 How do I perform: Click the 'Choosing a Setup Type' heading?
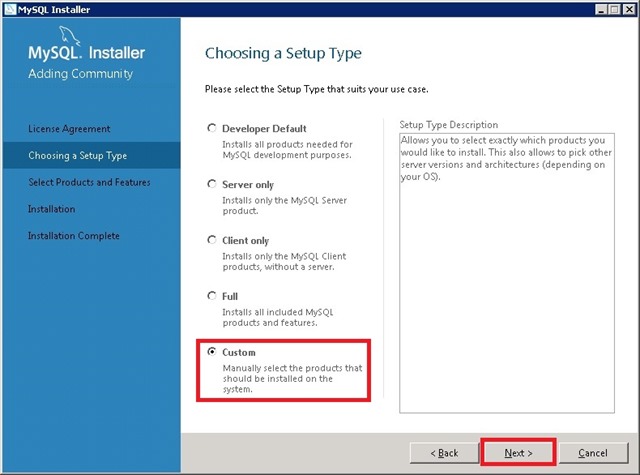click(x=283, y=53)
